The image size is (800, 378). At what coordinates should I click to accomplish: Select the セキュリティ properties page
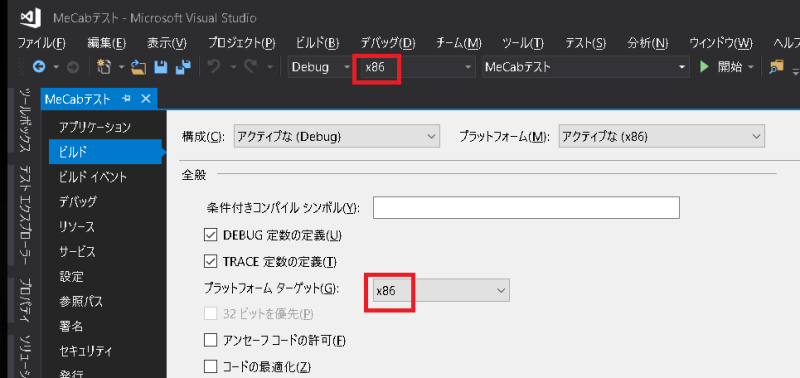pos(85,351)
